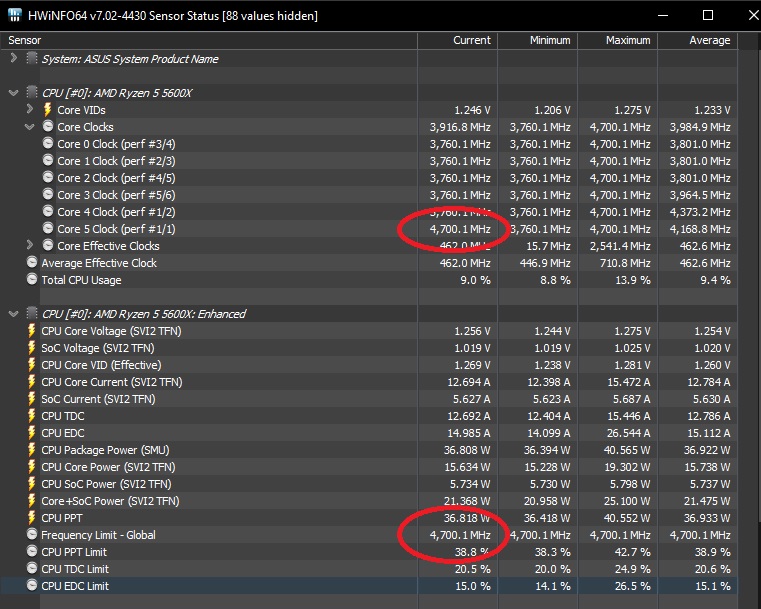Click lightning icon beside CPU EDC

tap(32, 432)
